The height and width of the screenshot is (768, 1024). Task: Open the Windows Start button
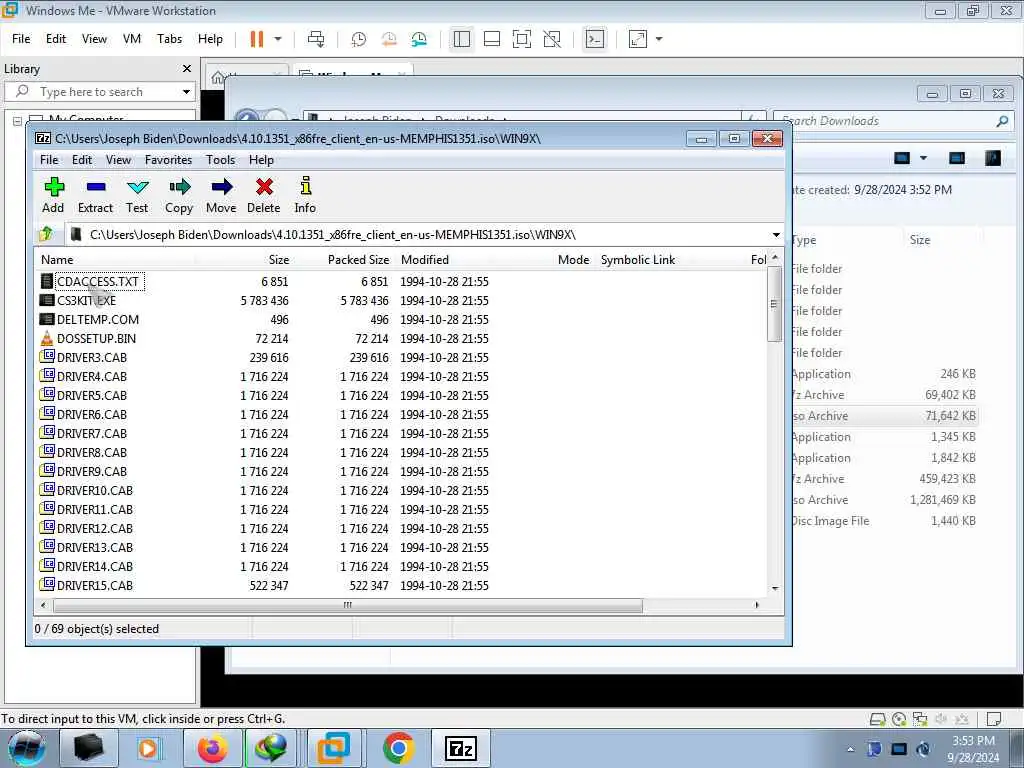(26, 748)
